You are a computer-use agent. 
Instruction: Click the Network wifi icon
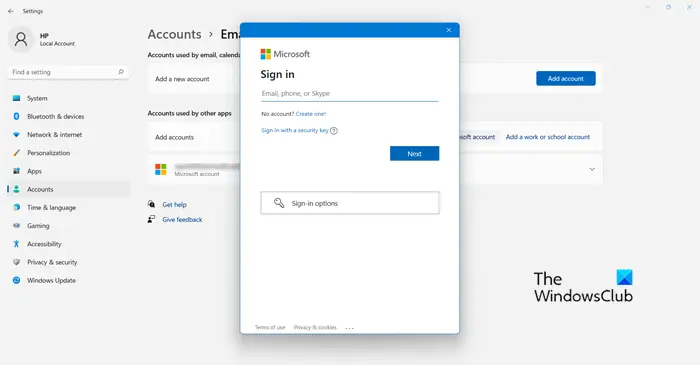(x=17, y=135)
